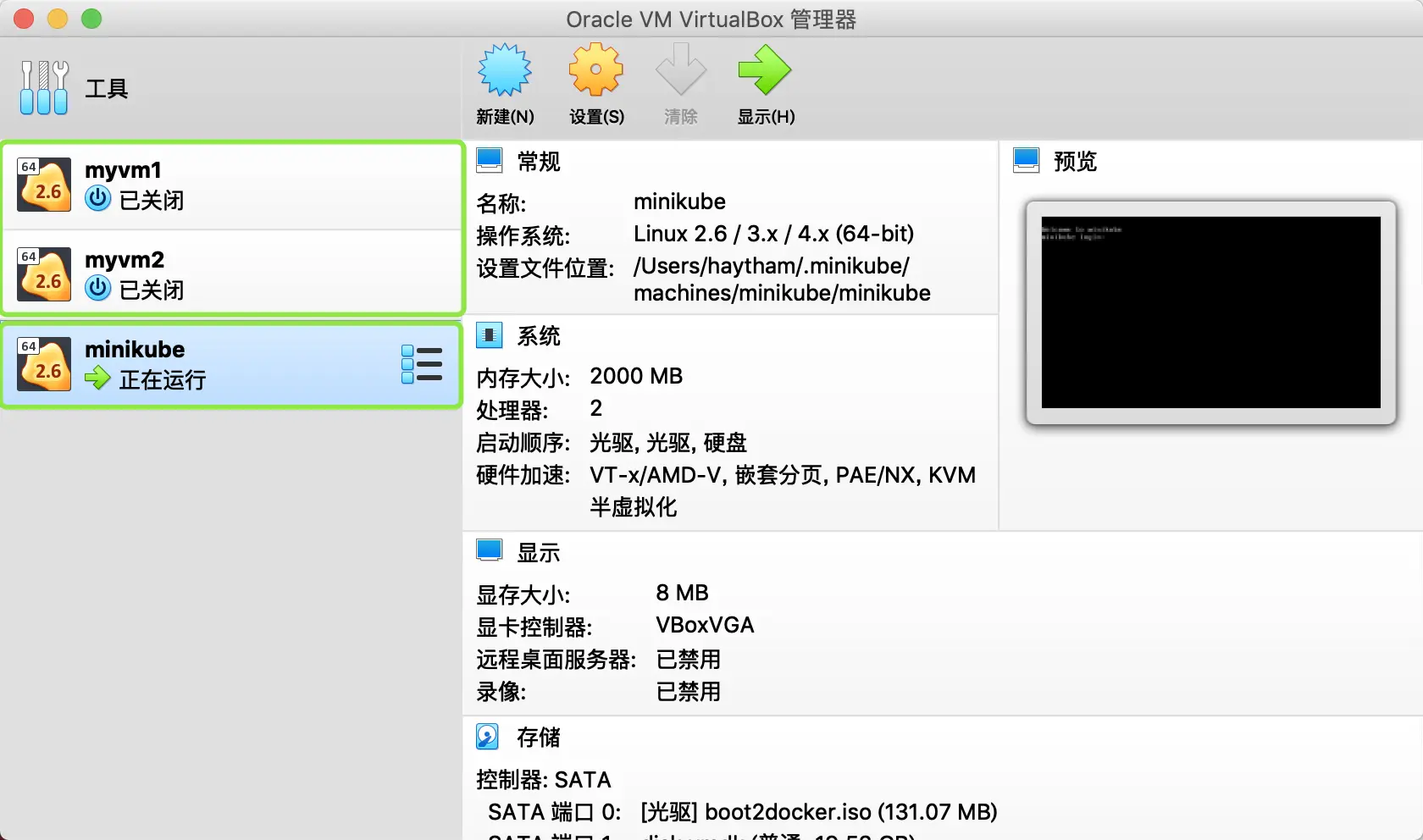Click the processor count value 2
Viewport: 1423px width, 840px height.
pyautogui.click(x=596, y=408)
